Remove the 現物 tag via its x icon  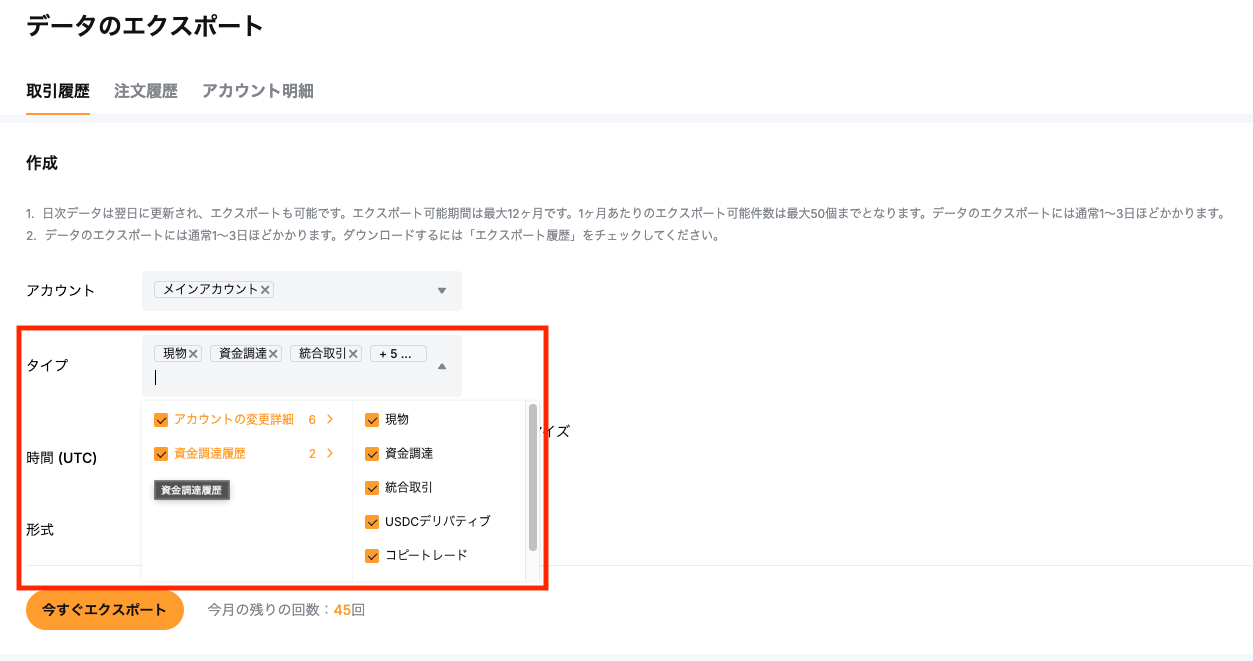[x=194, y=354]
